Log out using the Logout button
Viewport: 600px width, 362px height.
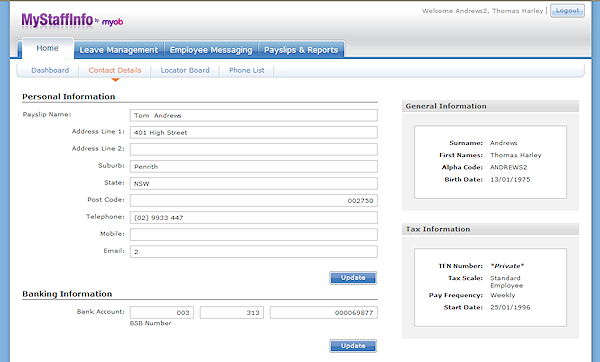567,11
